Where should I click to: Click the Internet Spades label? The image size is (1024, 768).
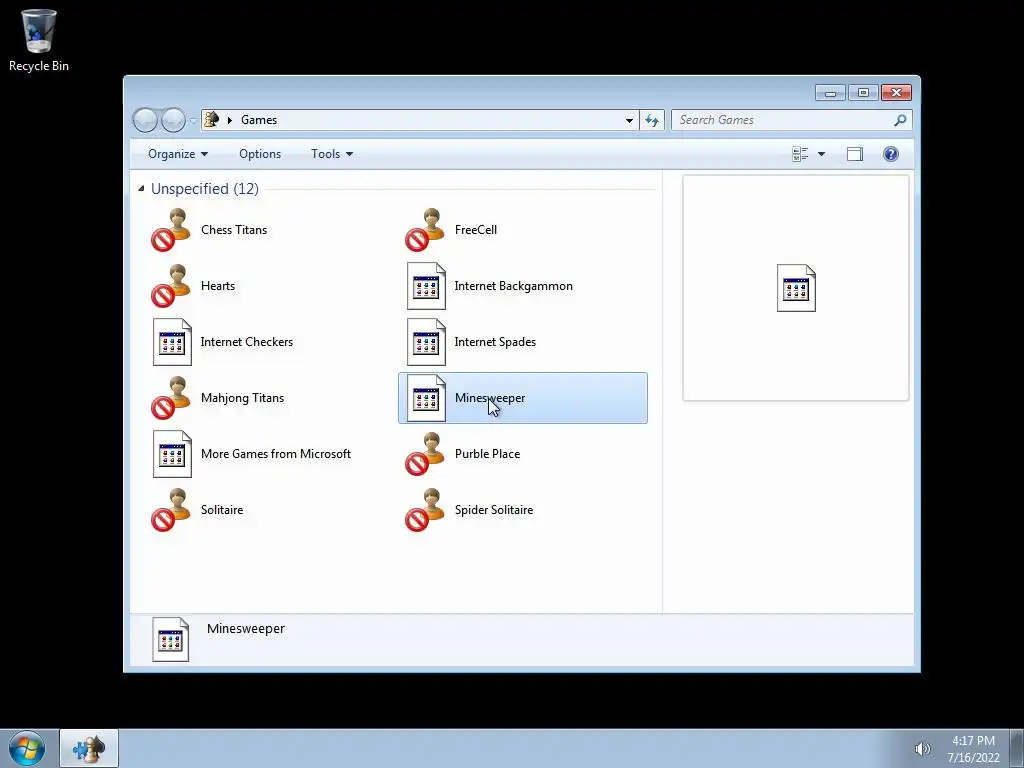pos(495,342)
